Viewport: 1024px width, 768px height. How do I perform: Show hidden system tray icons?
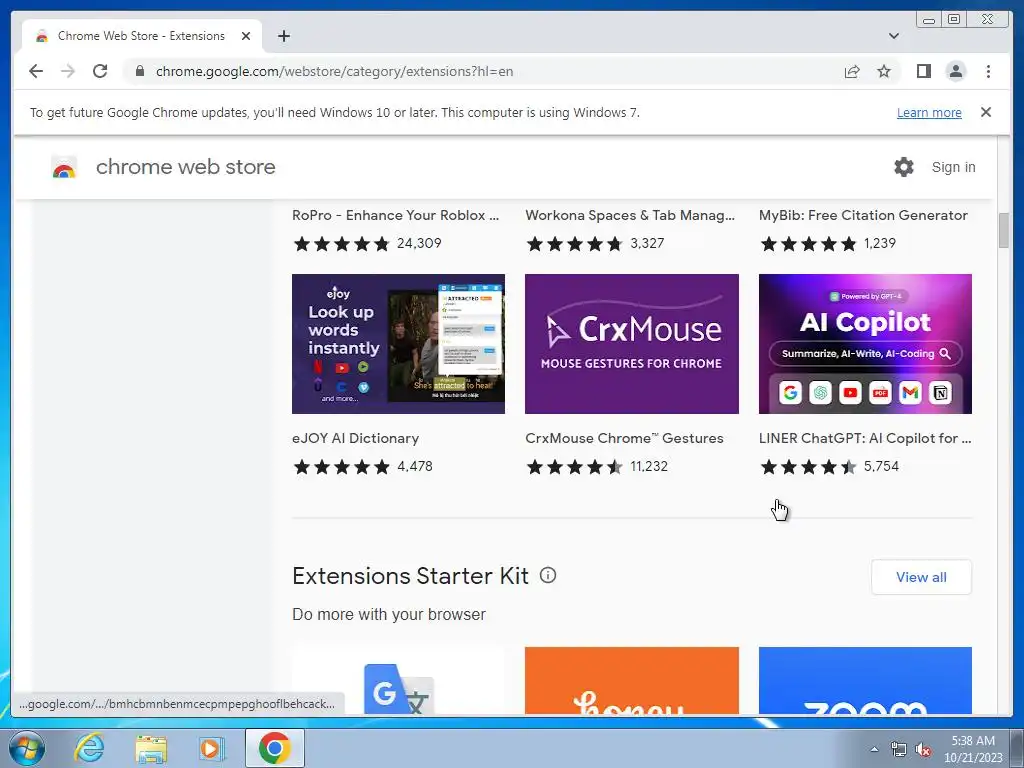874,749
